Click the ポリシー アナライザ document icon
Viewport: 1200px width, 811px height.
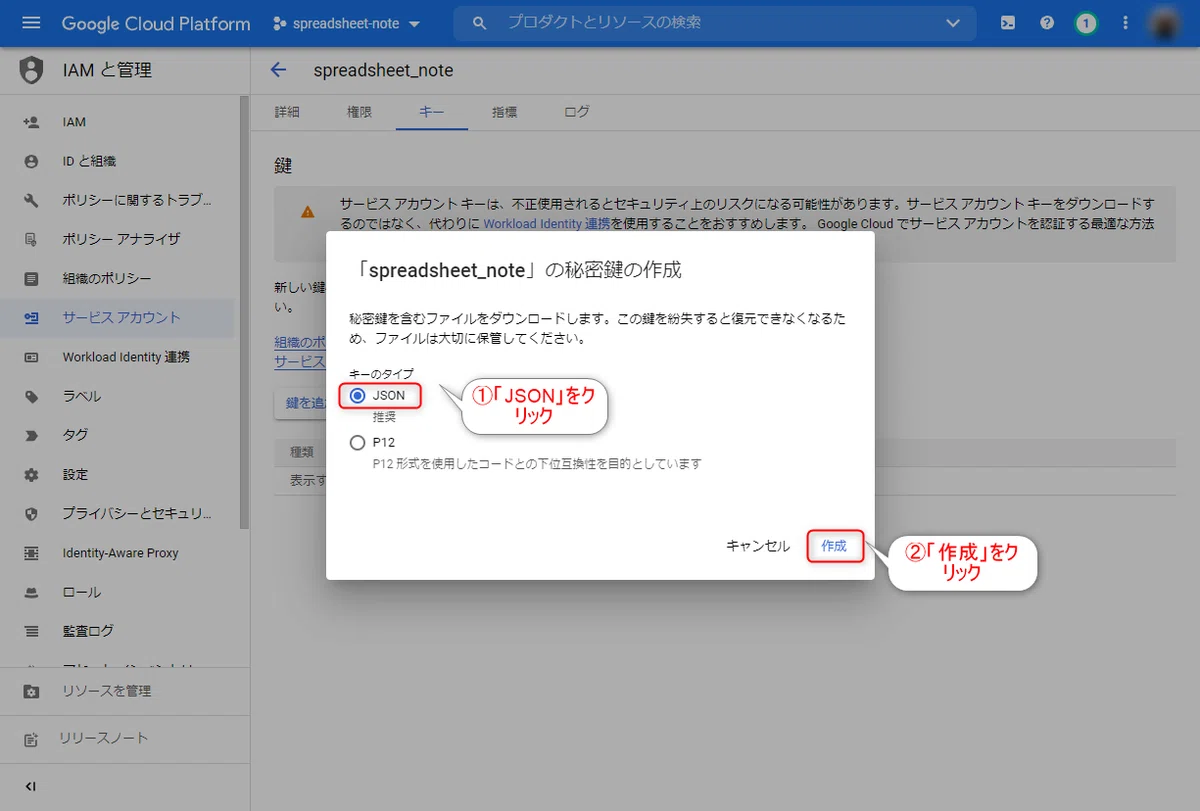(x=31, y=239)
